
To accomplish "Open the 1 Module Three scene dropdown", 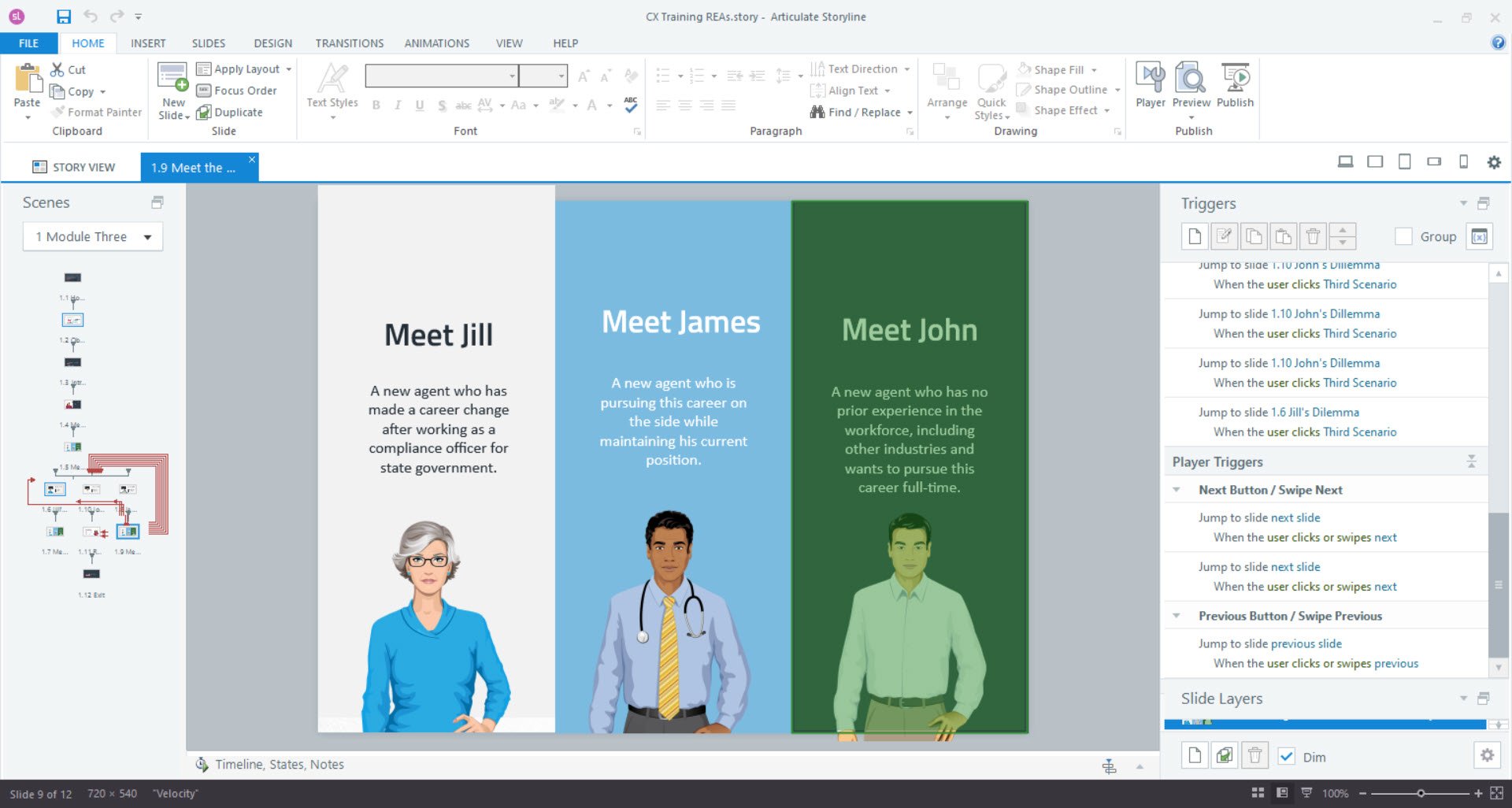I will coord(93,236).
